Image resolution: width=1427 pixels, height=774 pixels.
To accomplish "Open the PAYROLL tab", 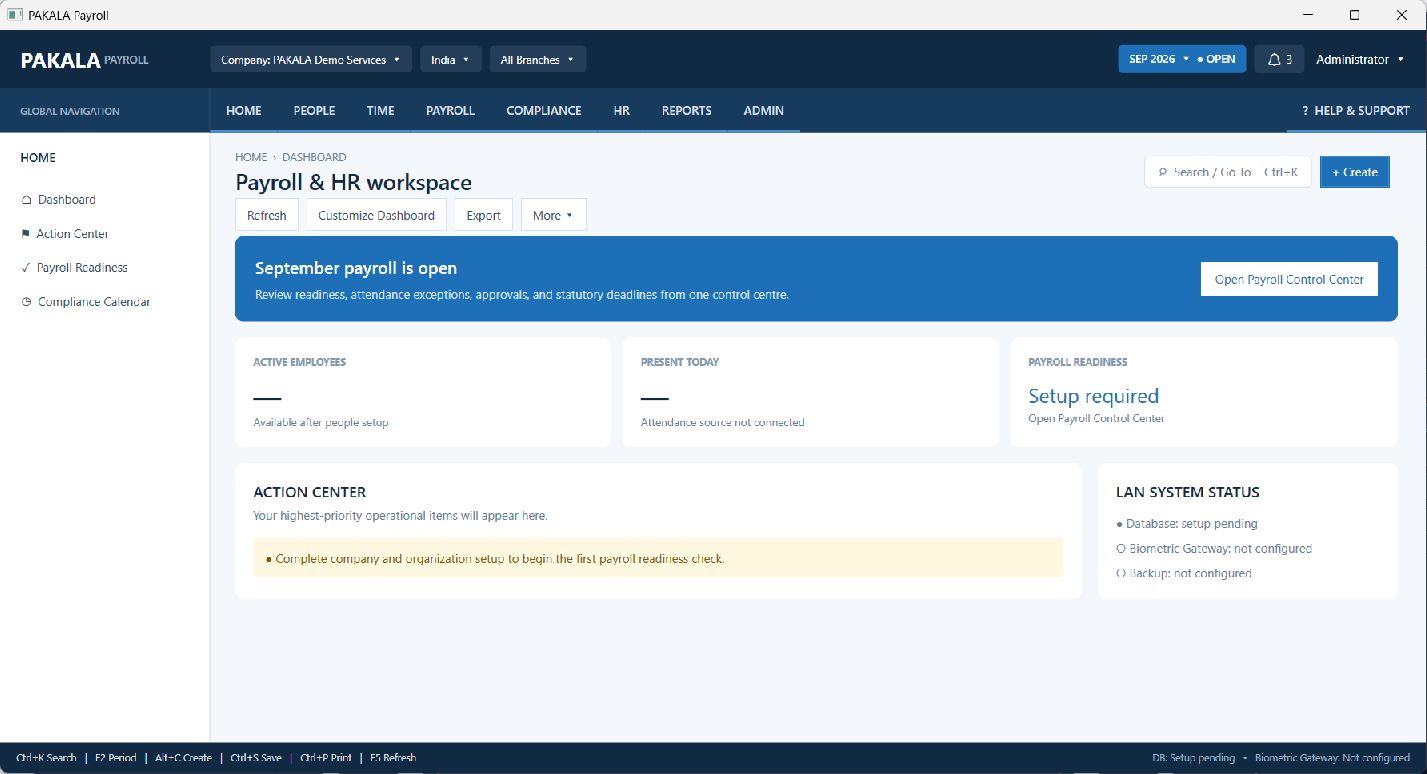I will click(450, 110).
